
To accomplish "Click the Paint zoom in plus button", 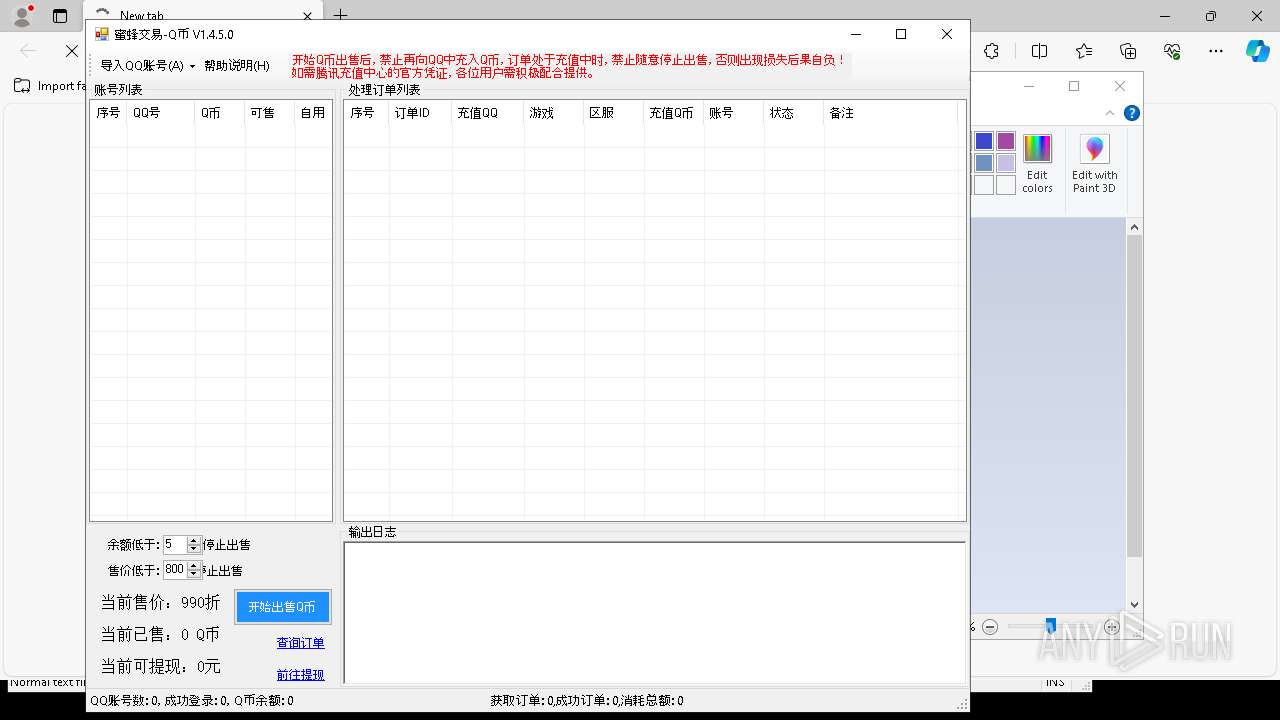I will tap(1112, 627).
